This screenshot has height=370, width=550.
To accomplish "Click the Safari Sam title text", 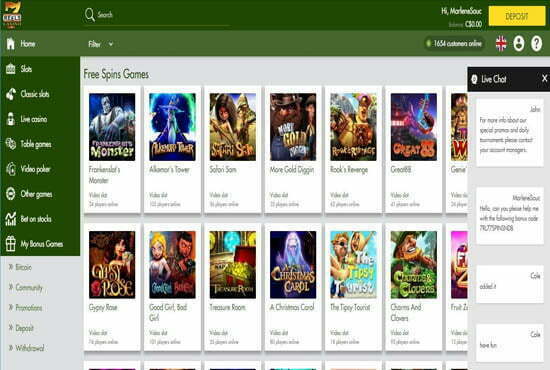I will [x=223, y=170].
